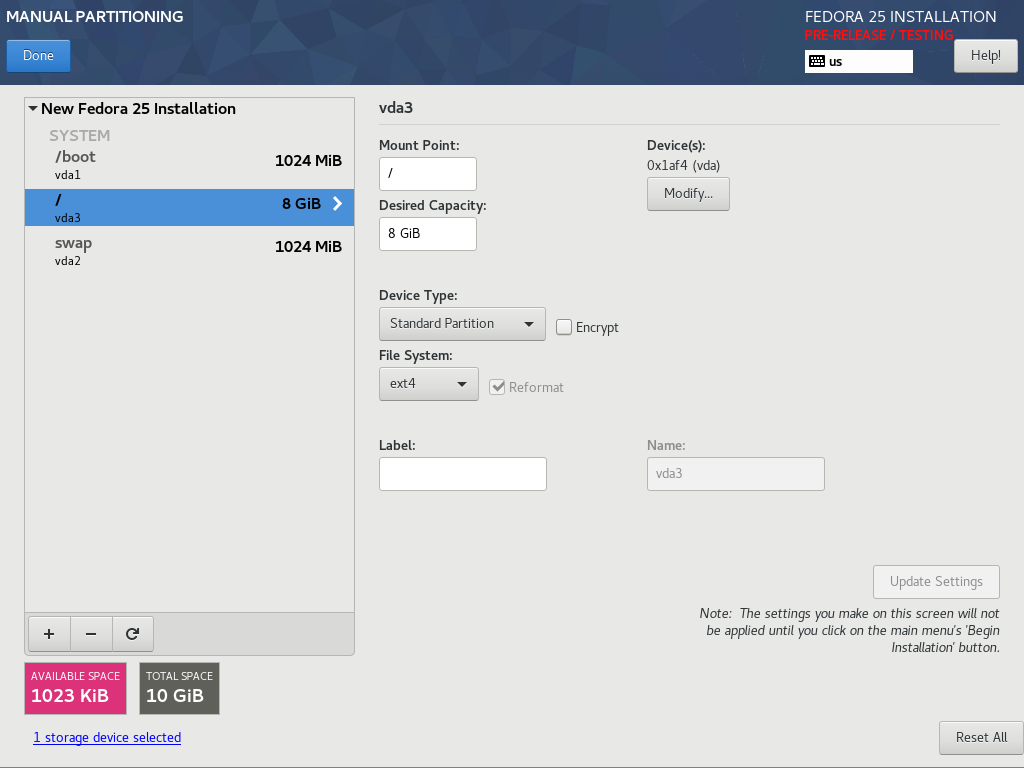Open the File System ext4 dropdown
1024x768 pixels.
tap(429, 384)
